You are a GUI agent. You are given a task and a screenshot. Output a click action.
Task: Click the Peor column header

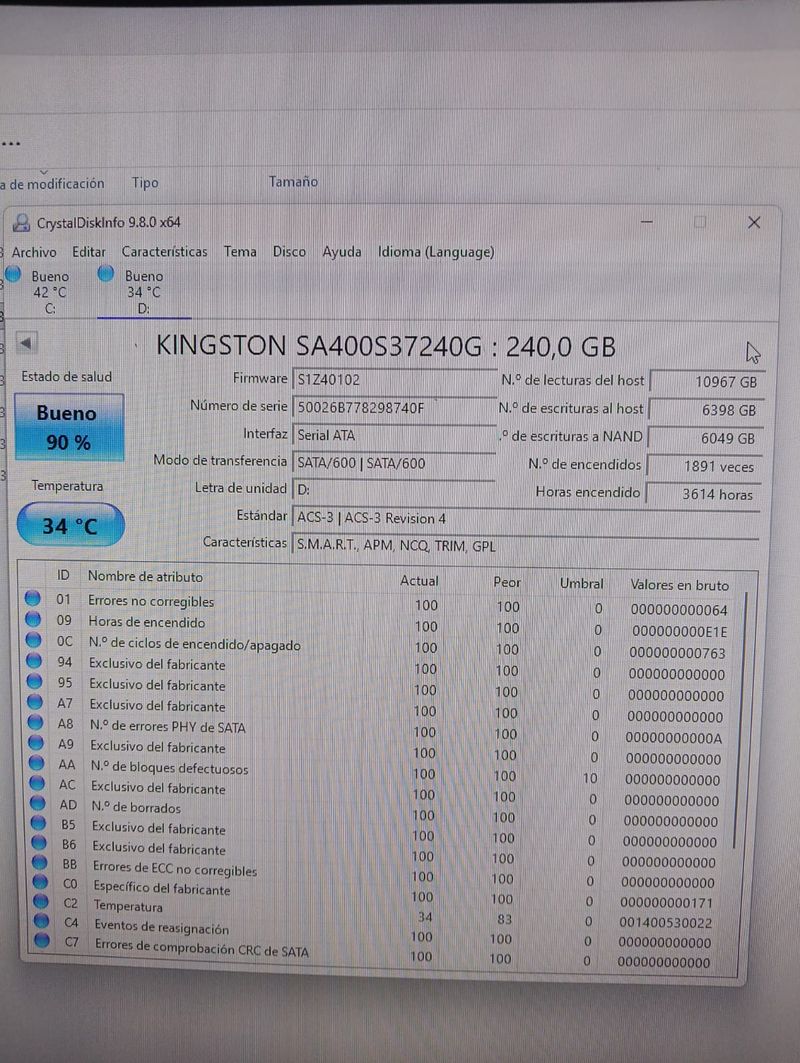[506, 582]
